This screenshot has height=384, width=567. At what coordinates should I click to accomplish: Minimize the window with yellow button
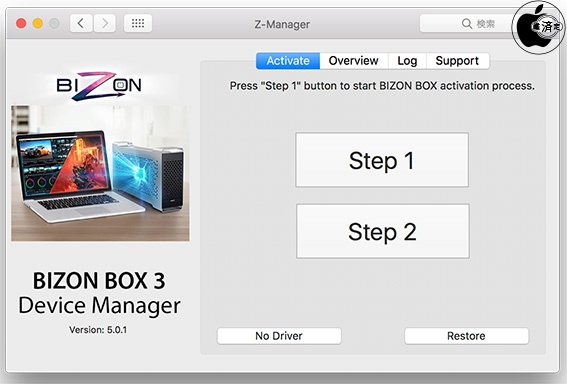(38, 24)
